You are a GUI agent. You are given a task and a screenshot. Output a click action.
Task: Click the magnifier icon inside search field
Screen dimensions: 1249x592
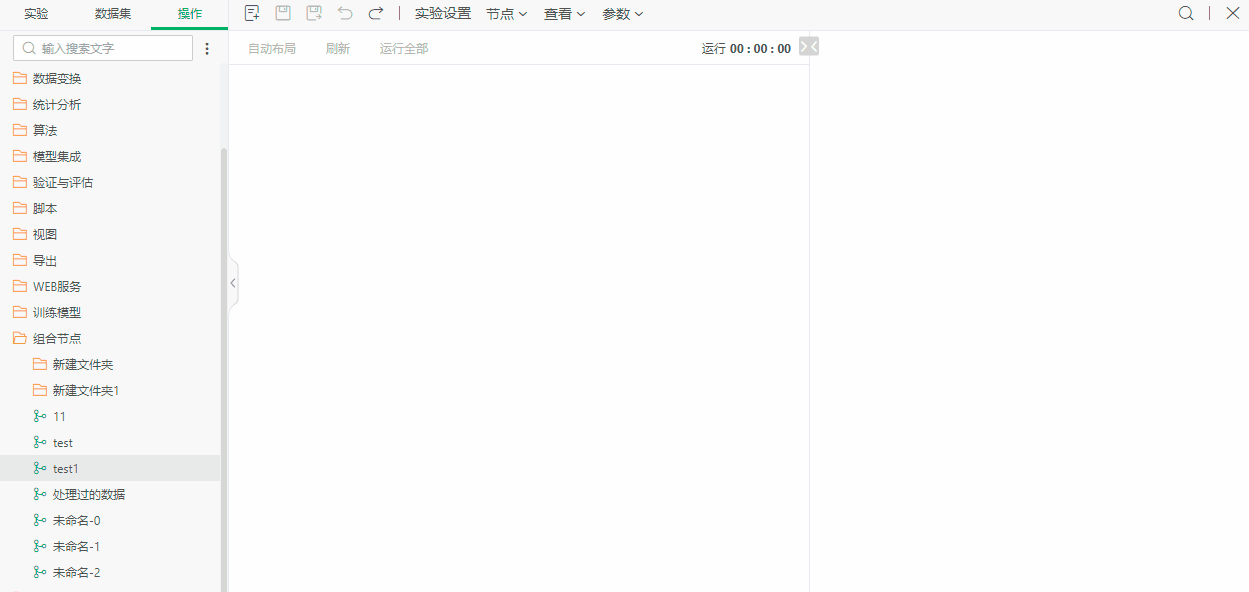[30, 48]
